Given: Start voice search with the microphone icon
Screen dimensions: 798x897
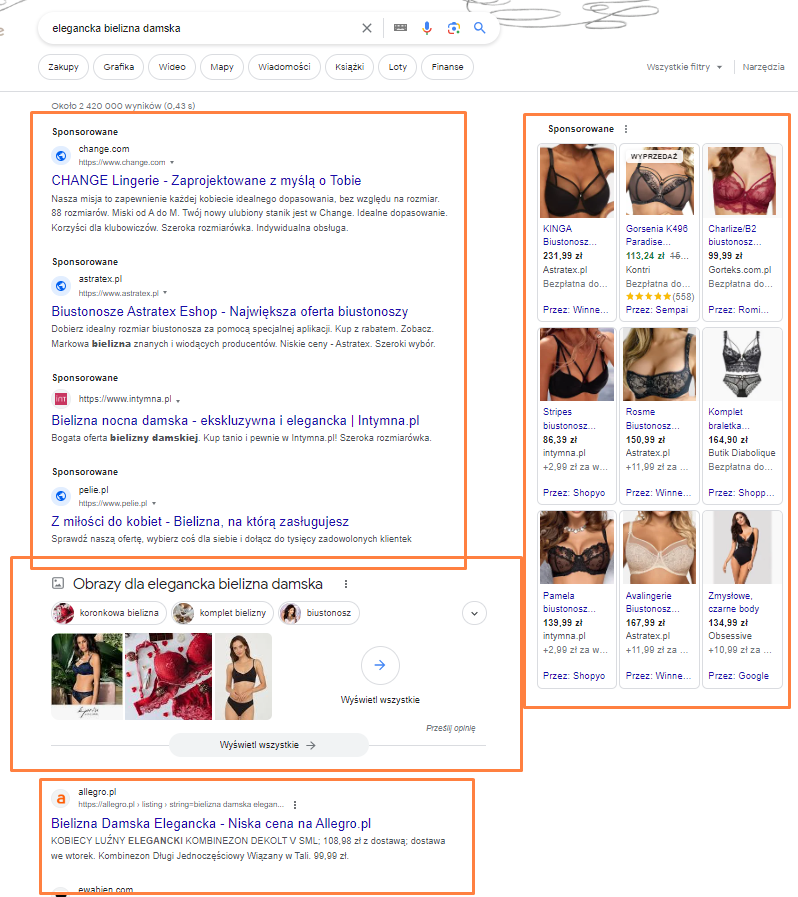Looking at the screenshot, I should tap(427, 28).
